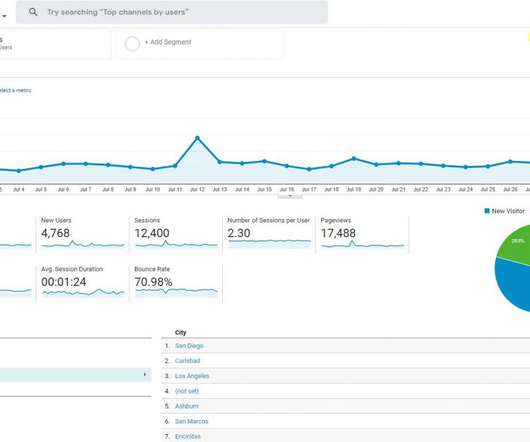Image resolution: width=530 pixels, height=442 pixels.
Task: Open 'Select a metric' link
Action: point(15,90)
